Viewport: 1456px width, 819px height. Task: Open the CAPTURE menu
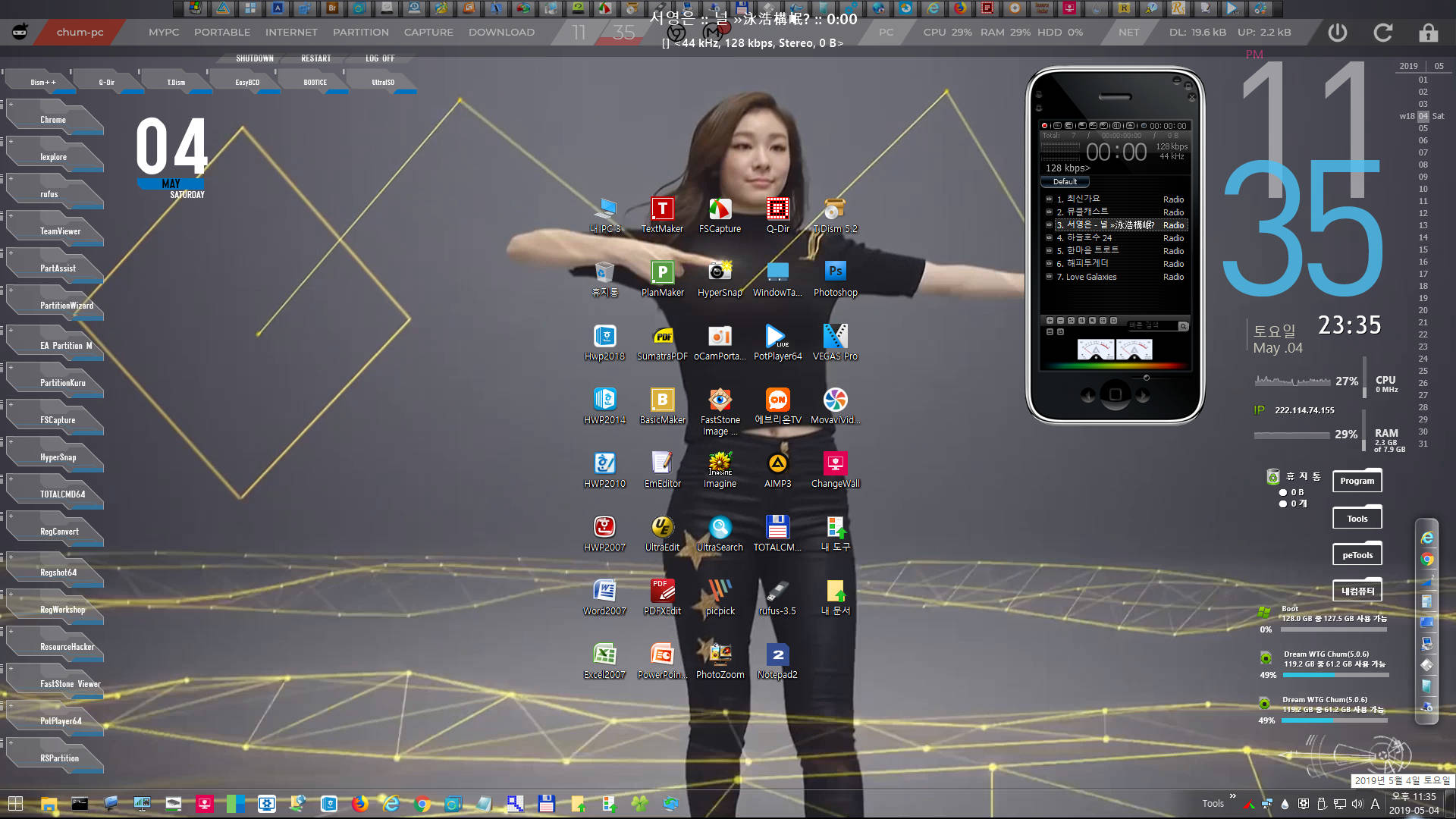(428, 33)
